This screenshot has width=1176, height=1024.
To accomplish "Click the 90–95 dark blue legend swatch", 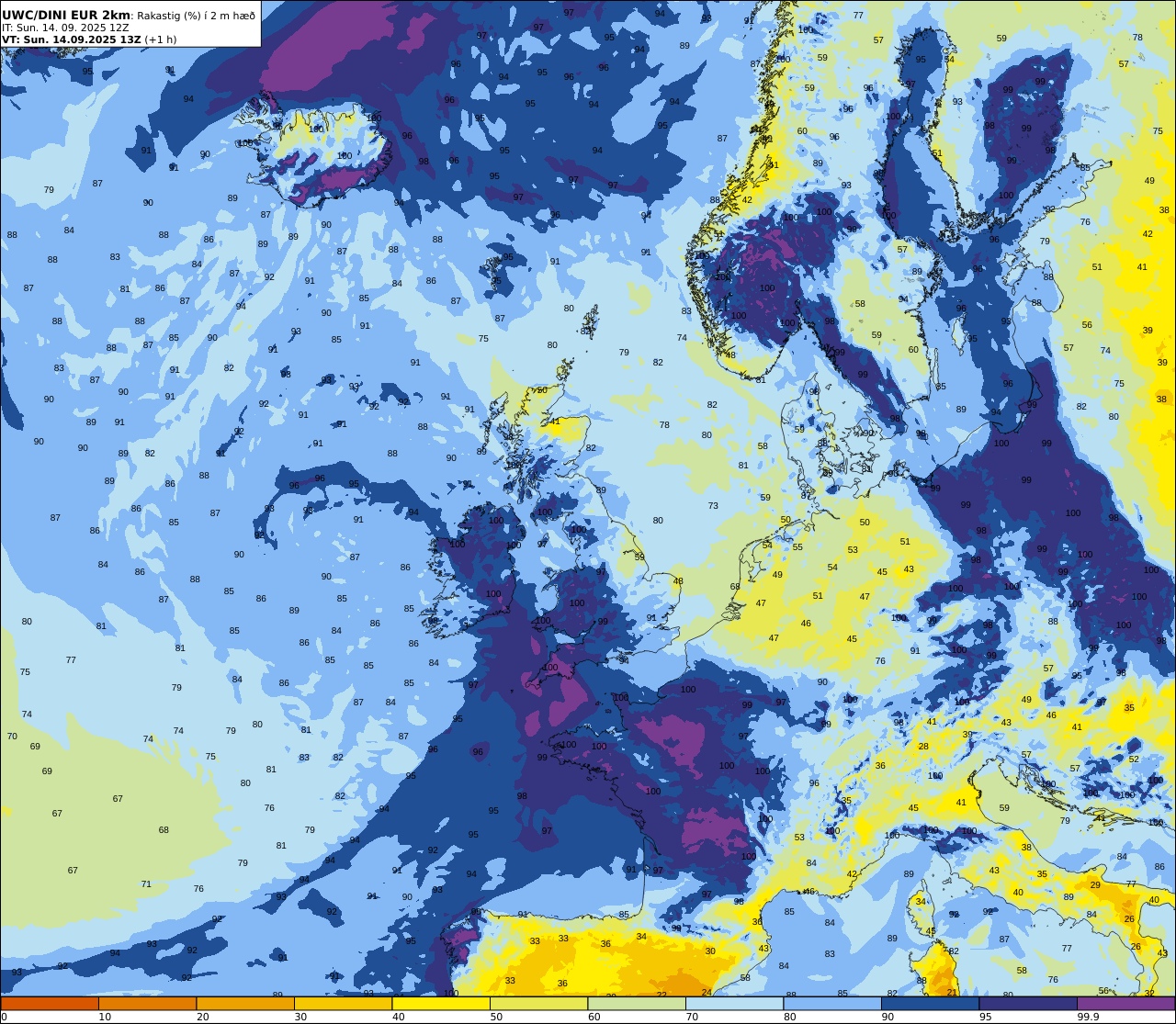I will click(930, 1004).
